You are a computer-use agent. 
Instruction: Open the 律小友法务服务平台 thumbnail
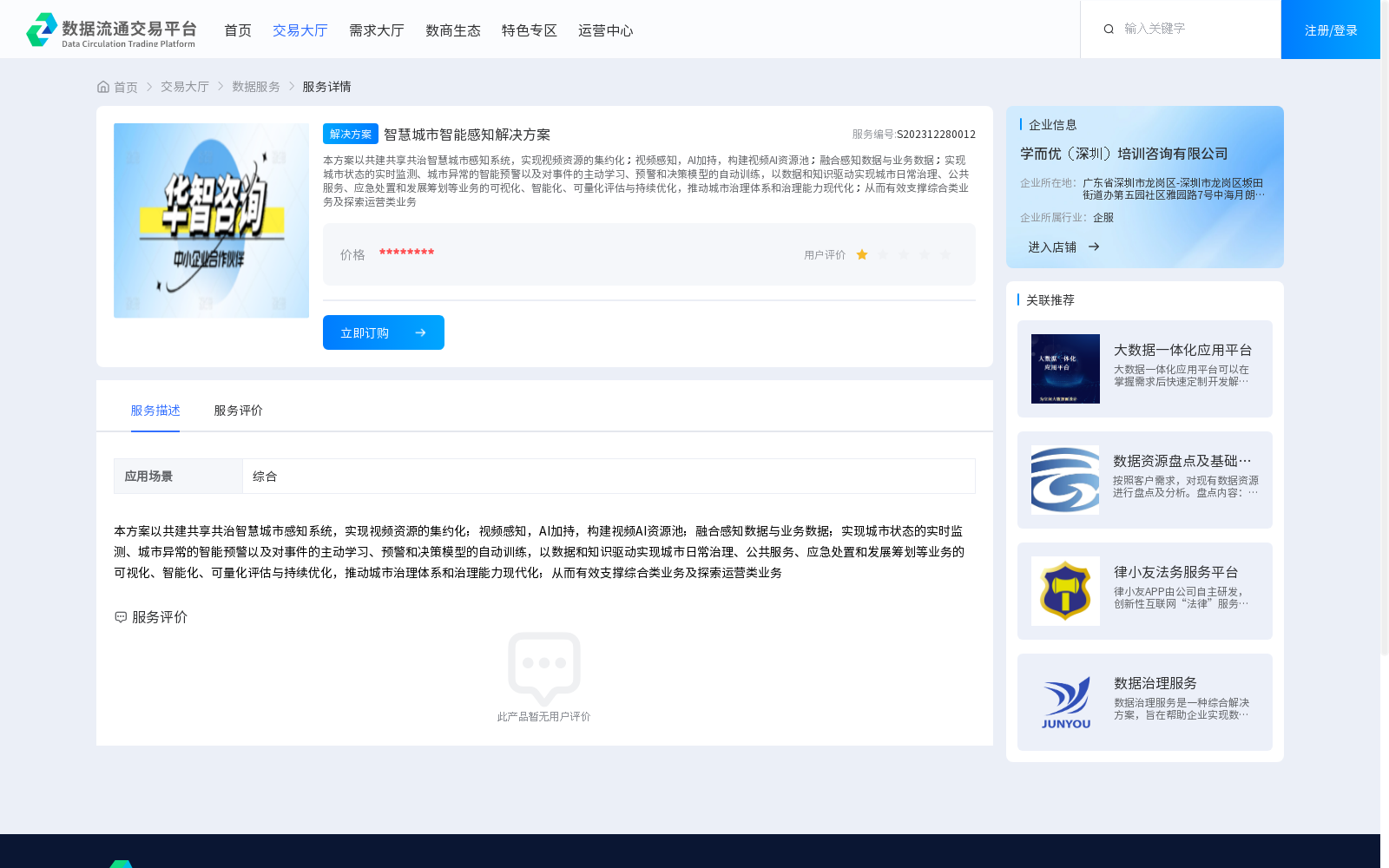pyautogui.click(x=1065, y=591)
